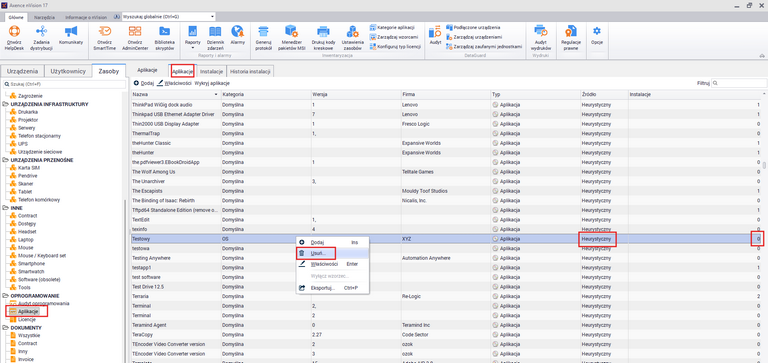Open the Historia instalacji tab

250,72
